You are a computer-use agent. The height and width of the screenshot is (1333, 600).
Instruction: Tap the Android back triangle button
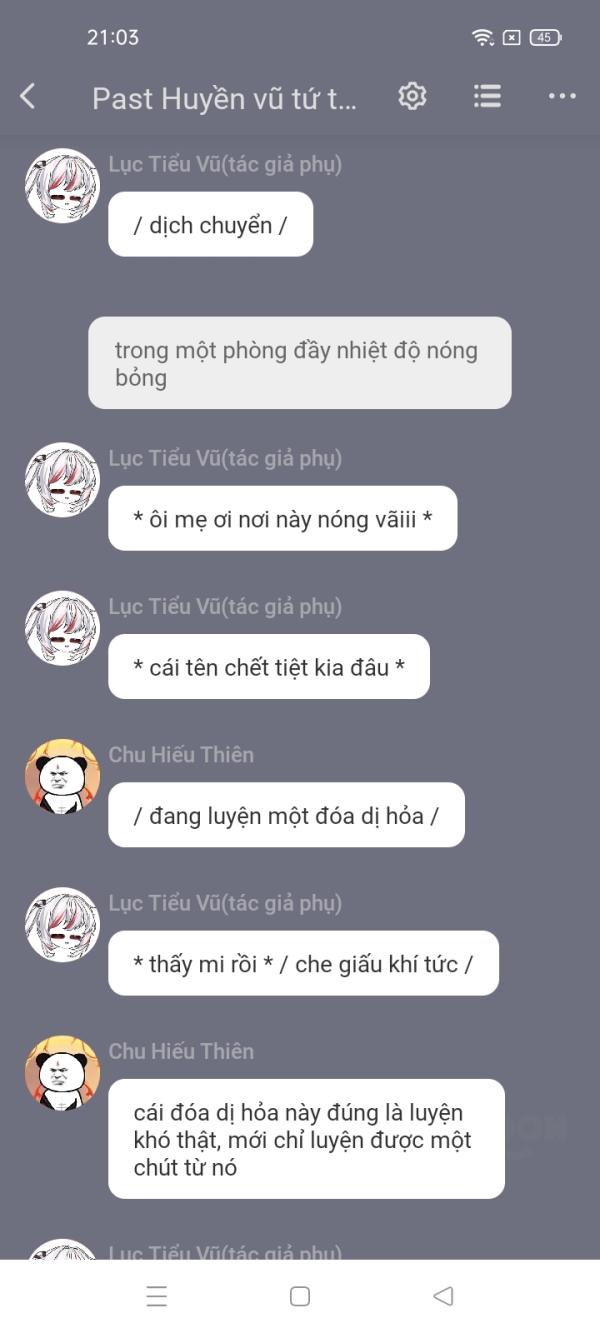click(443, 1296)
